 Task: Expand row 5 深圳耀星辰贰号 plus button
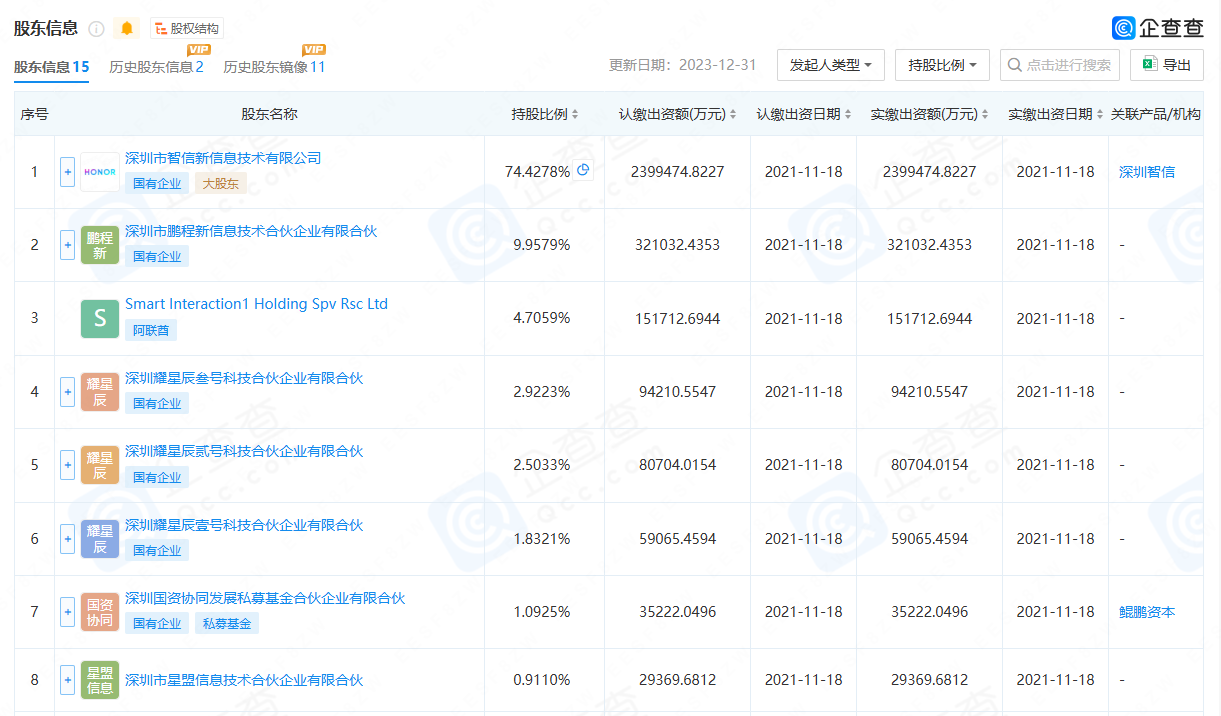point(68,465)
